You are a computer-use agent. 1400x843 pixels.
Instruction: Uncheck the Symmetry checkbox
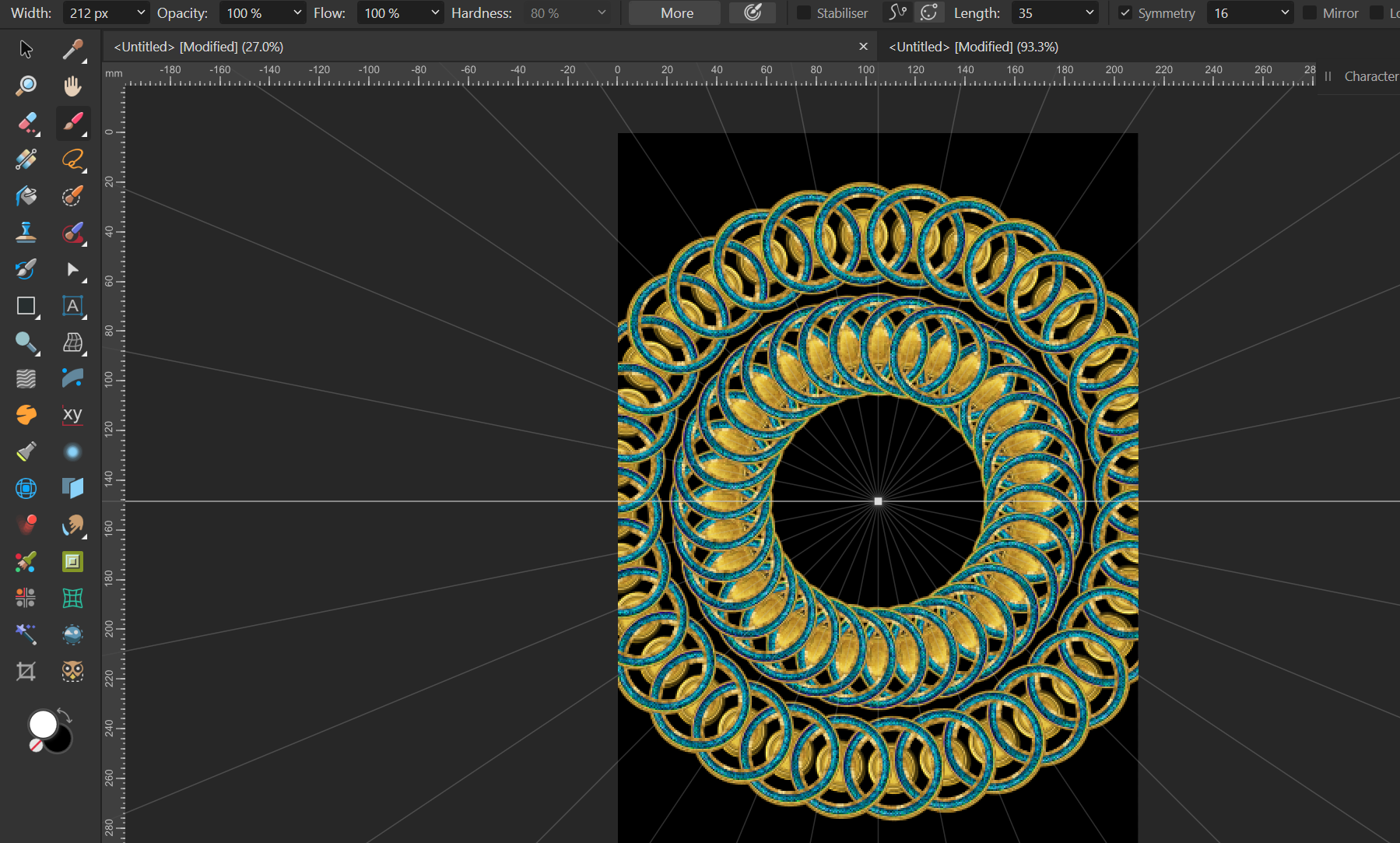pos(1125,13)
